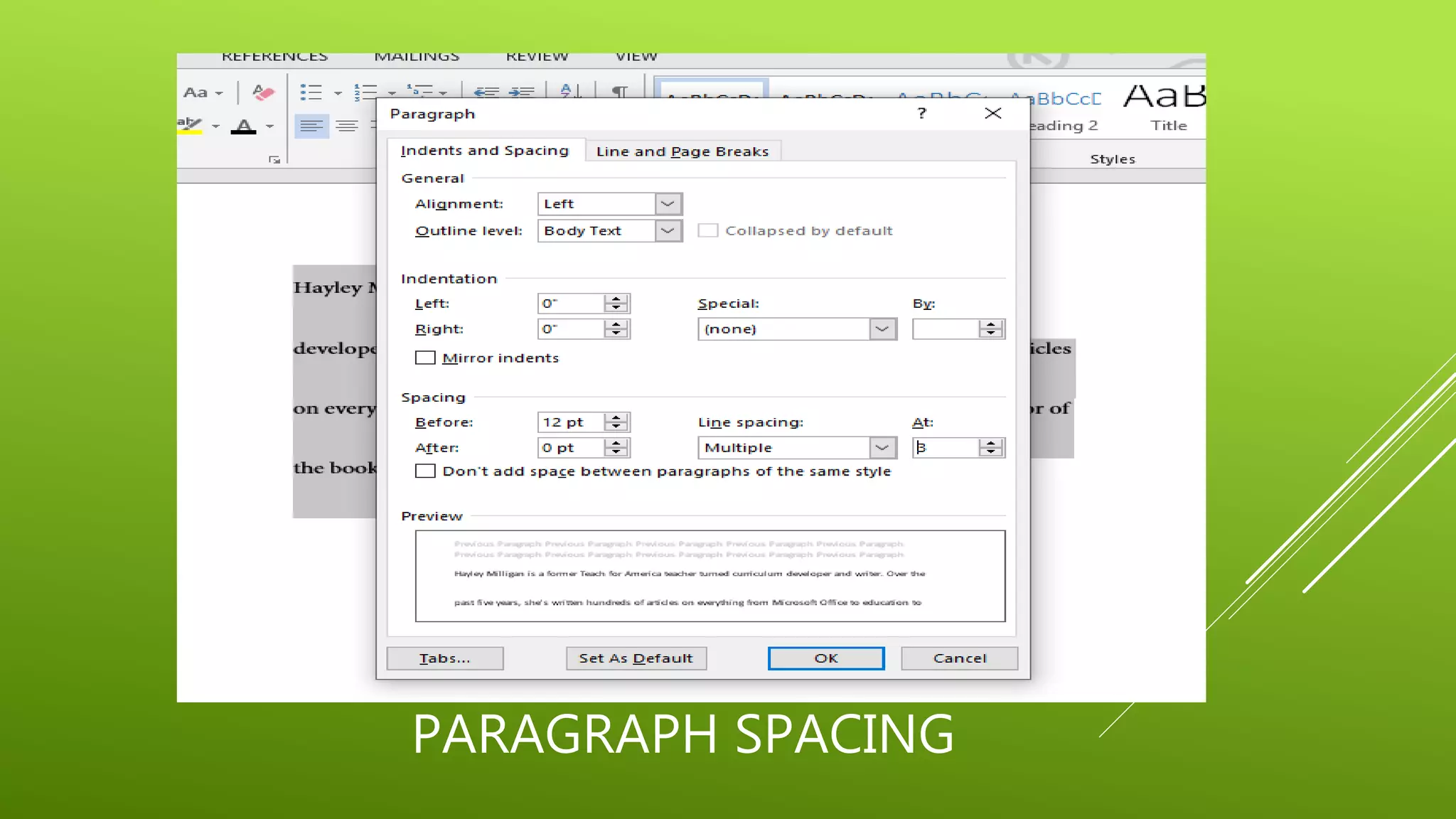Viewport: 1456px width, 819px height.
Task: Open the VIEW ribbon tab
Action: 636,56
